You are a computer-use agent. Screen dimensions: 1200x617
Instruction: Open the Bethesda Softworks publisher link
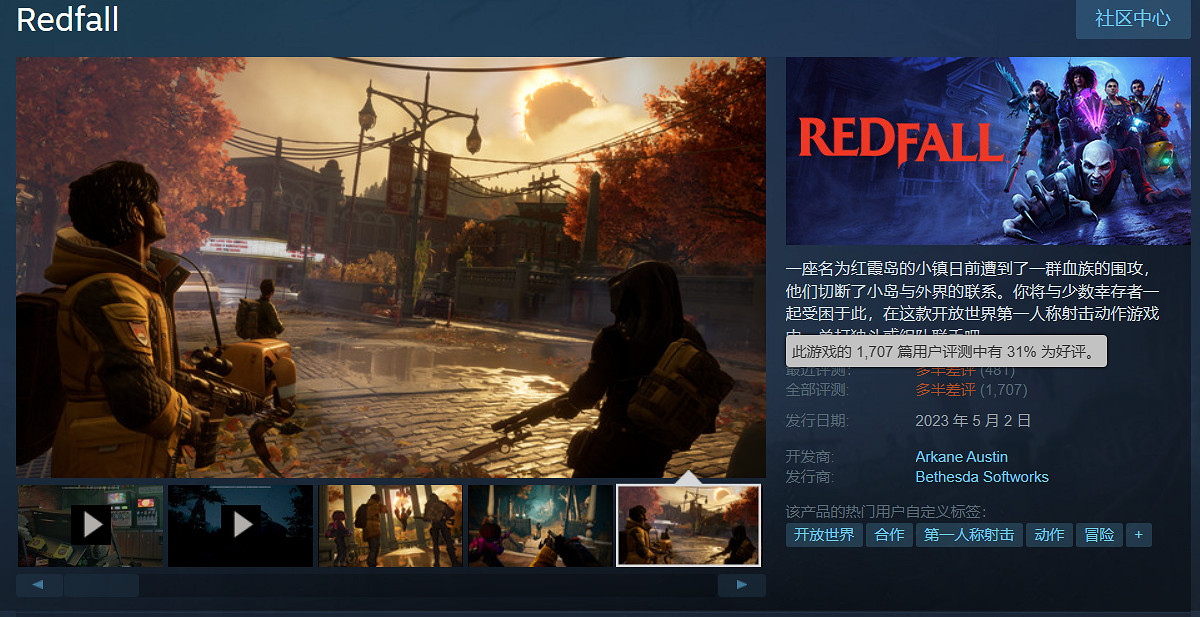click(x=981, y=477)
